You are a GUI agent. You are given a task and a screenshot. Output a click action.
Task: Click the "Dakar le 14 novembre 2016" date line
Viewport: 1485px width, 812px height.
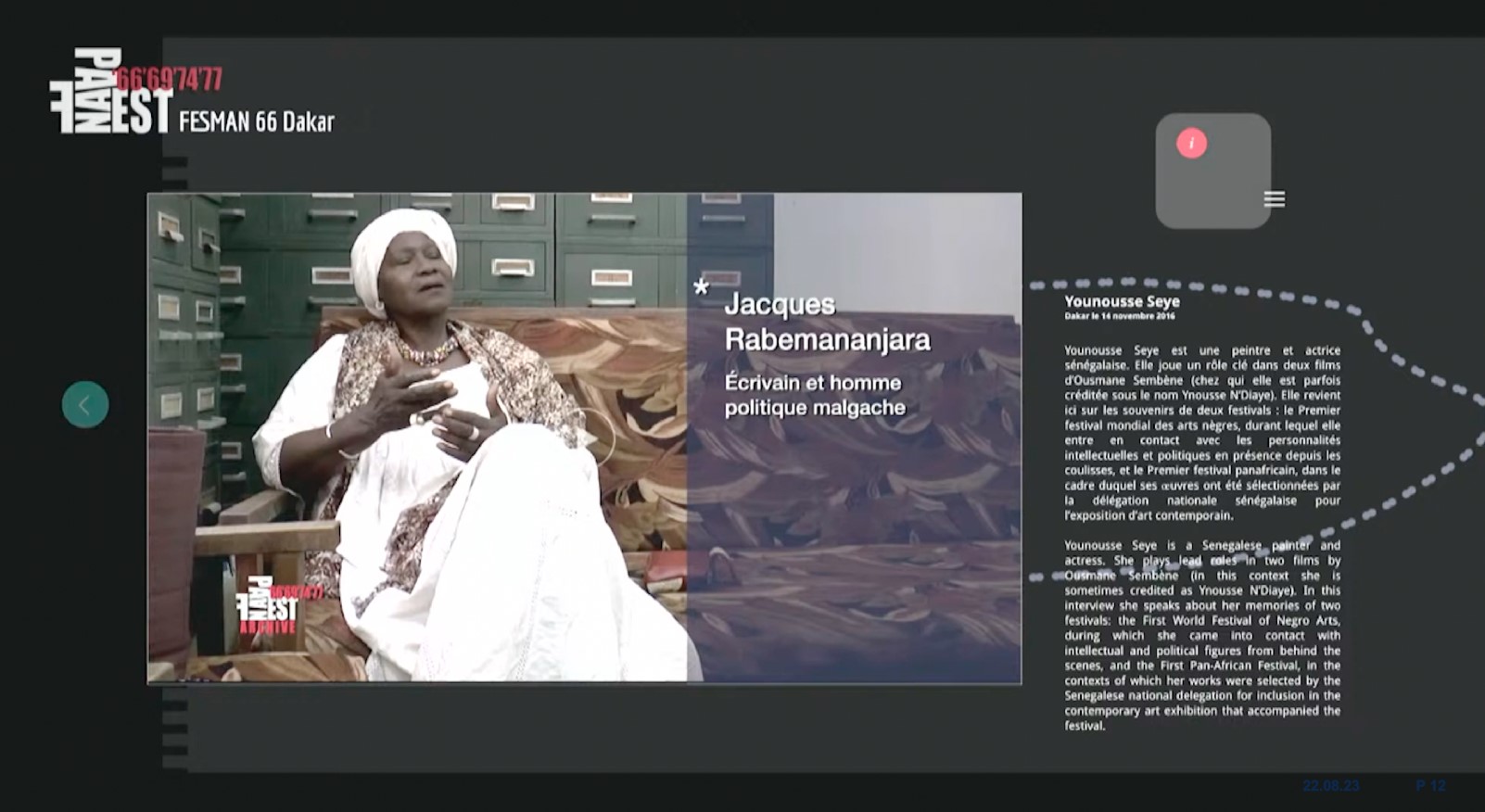(1119, 316)
